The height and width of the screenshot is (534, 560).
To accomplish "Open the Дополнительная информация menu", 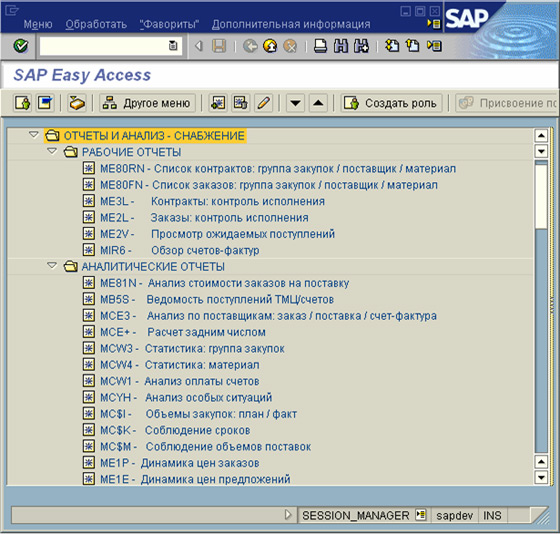I will [x=291, y=24].
